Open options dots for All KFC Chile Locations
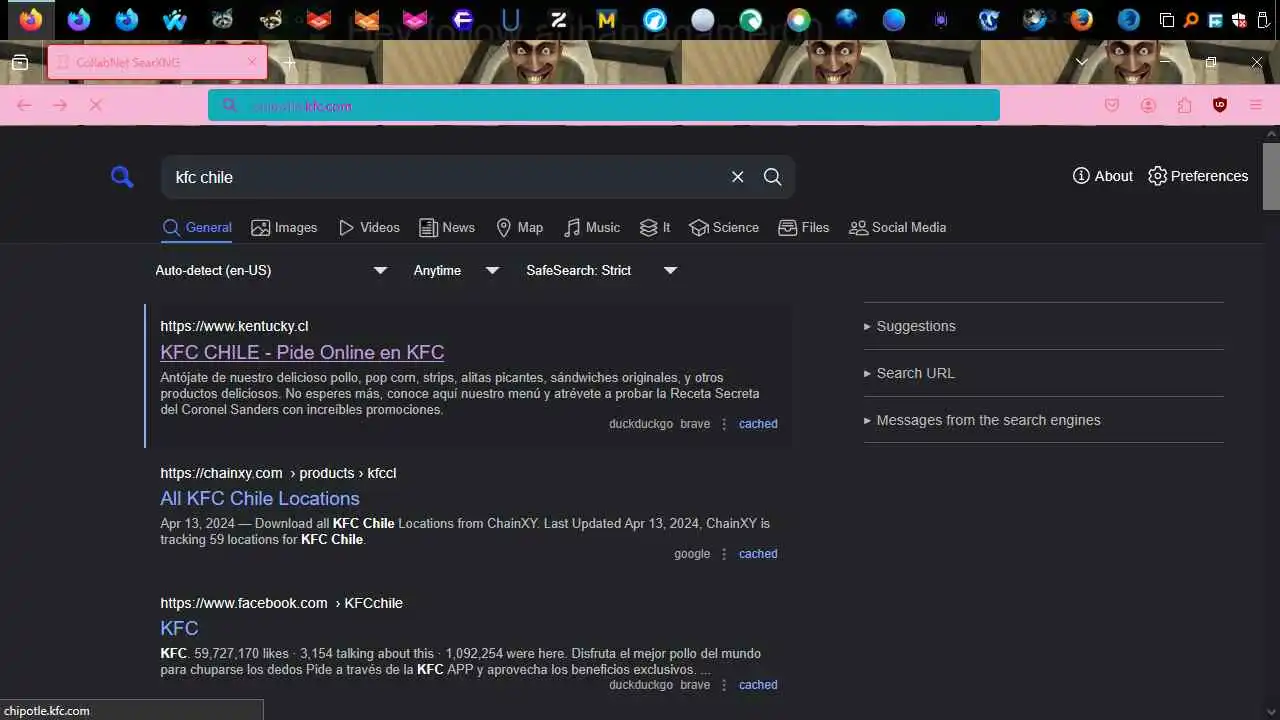 725,554
